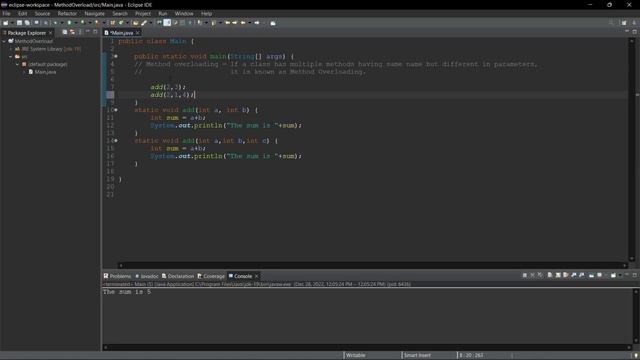Toggle Mark Occurrences in the toolbar
This screenshot has width=640, height=360.
click(167, 23)
